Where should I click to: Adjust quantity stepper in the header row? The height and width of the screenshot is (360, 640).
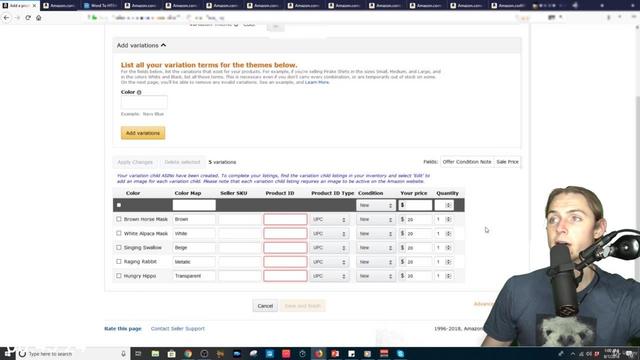448,205
